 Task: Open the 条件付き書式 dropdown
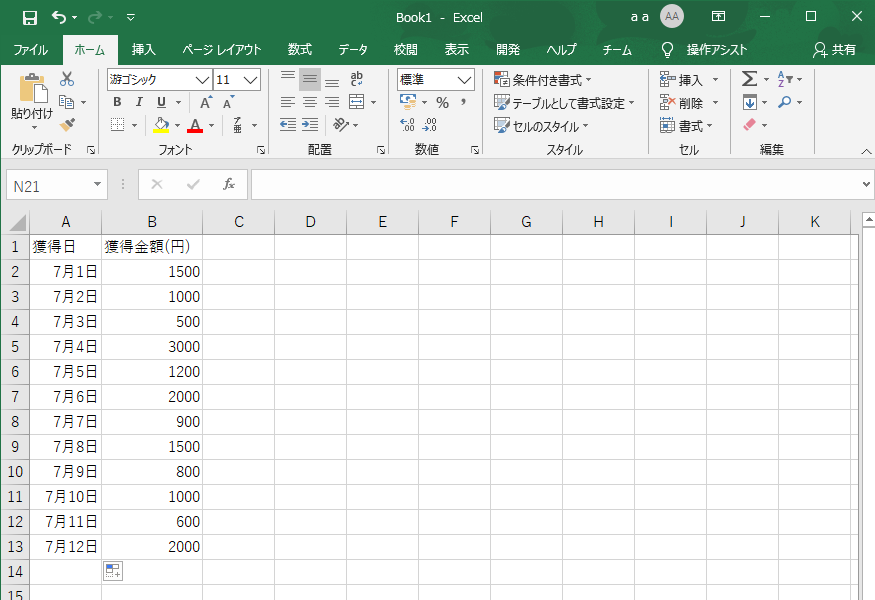[x=543, y=80]
